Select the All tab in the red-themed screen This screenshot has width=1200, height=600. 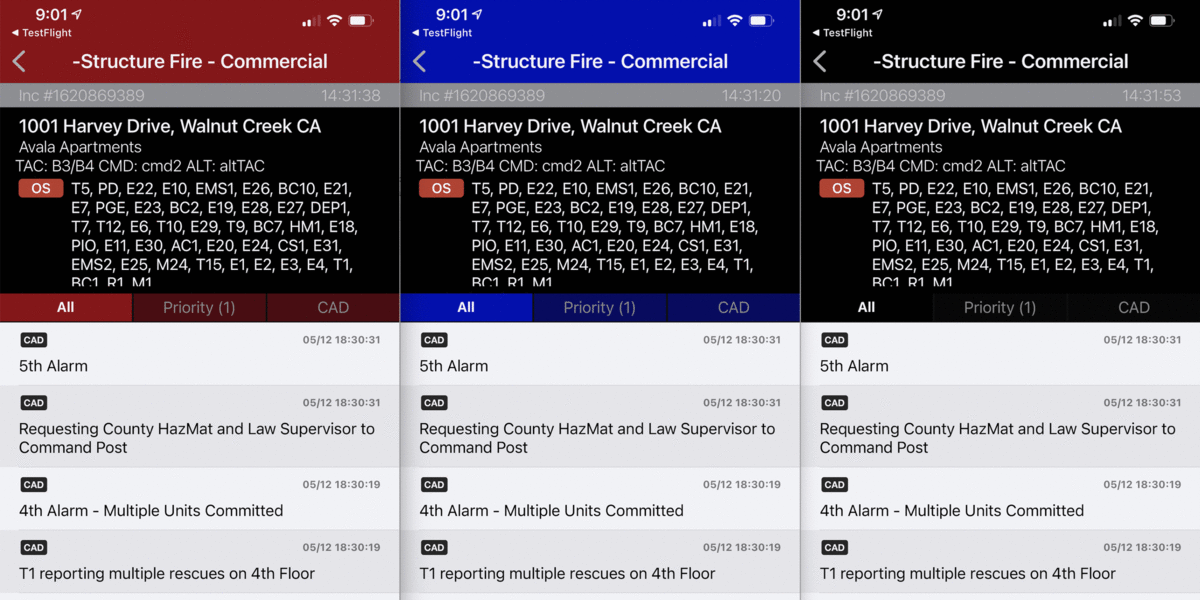click(66, 307)
